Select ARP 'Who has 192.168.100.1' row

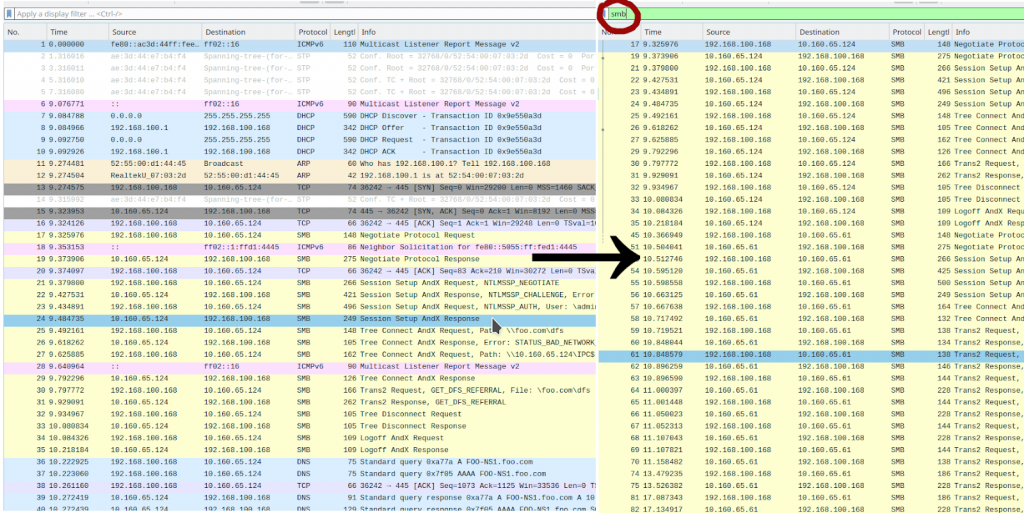pos(300,164)
